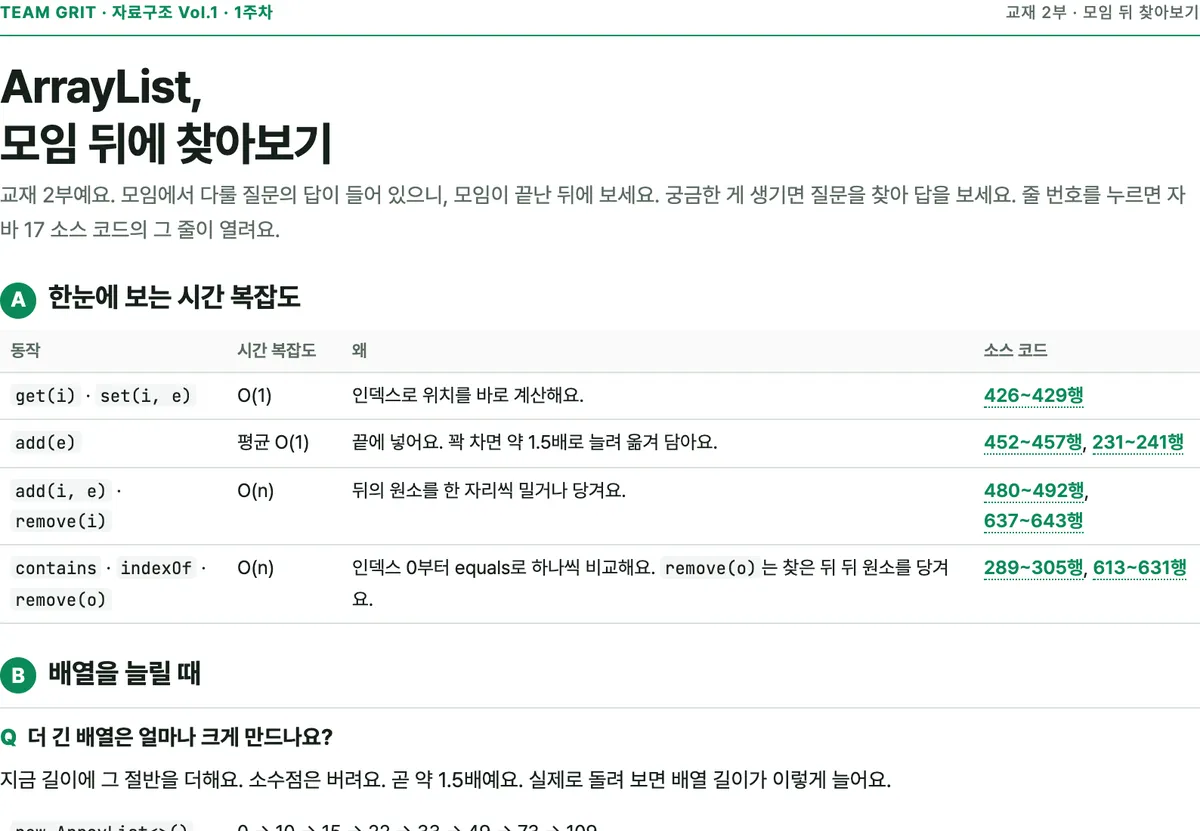Click the remove(i) code chip

[60, 520]
